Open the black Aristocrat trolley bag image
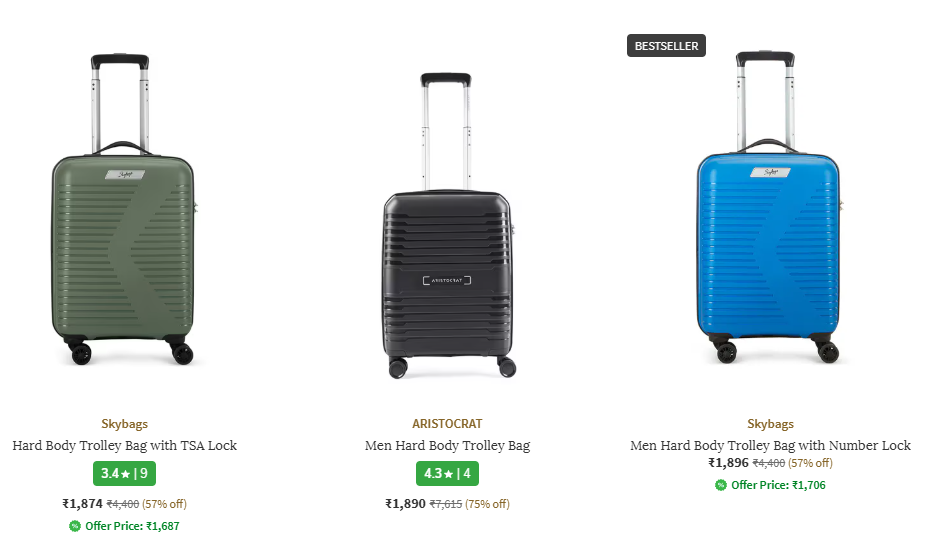The image size is (944, 541). (x=449, y=225)
